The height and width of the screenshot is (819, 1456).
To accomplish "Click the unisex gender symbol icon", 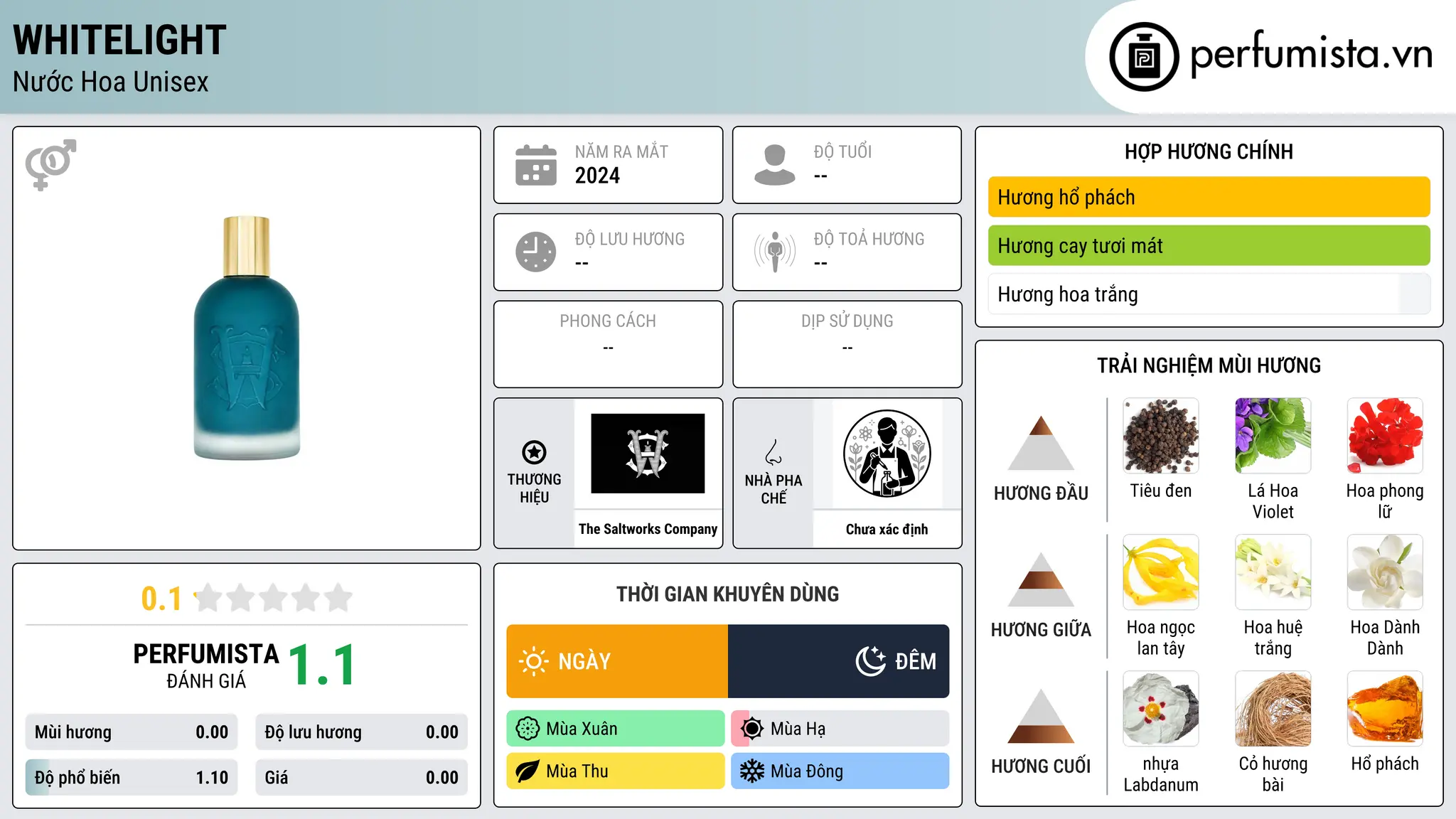I will (x=50, y=164).
